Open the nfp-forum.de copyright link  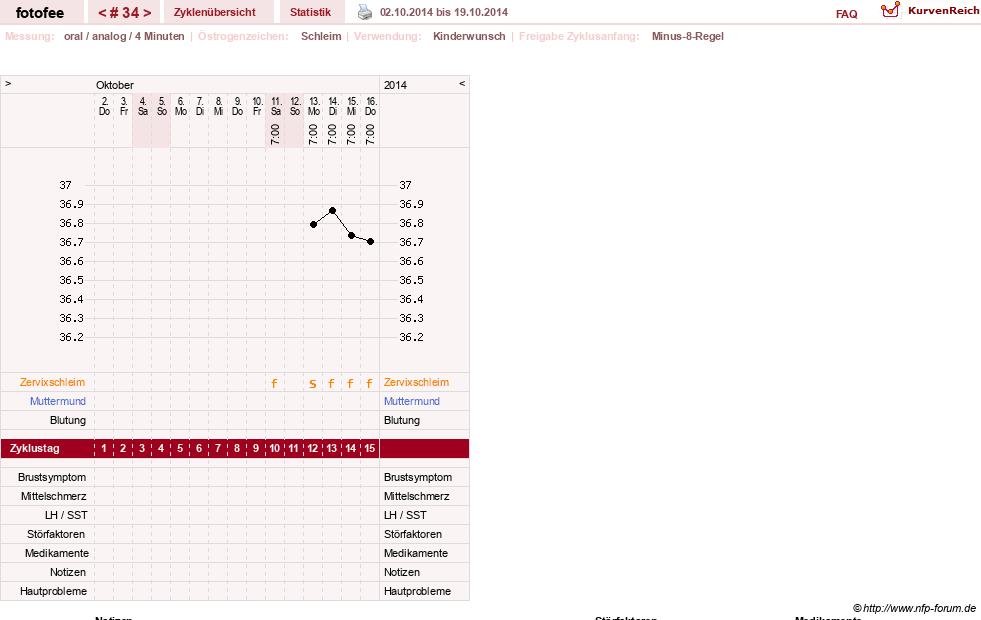coord(914,608)
